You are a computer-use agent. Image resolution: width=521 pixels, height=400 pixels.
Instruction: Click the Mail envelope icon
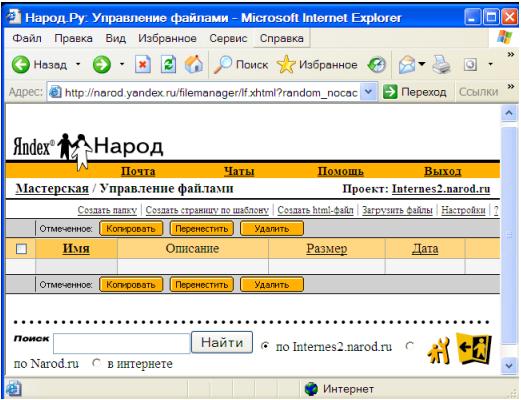(407, 65)
